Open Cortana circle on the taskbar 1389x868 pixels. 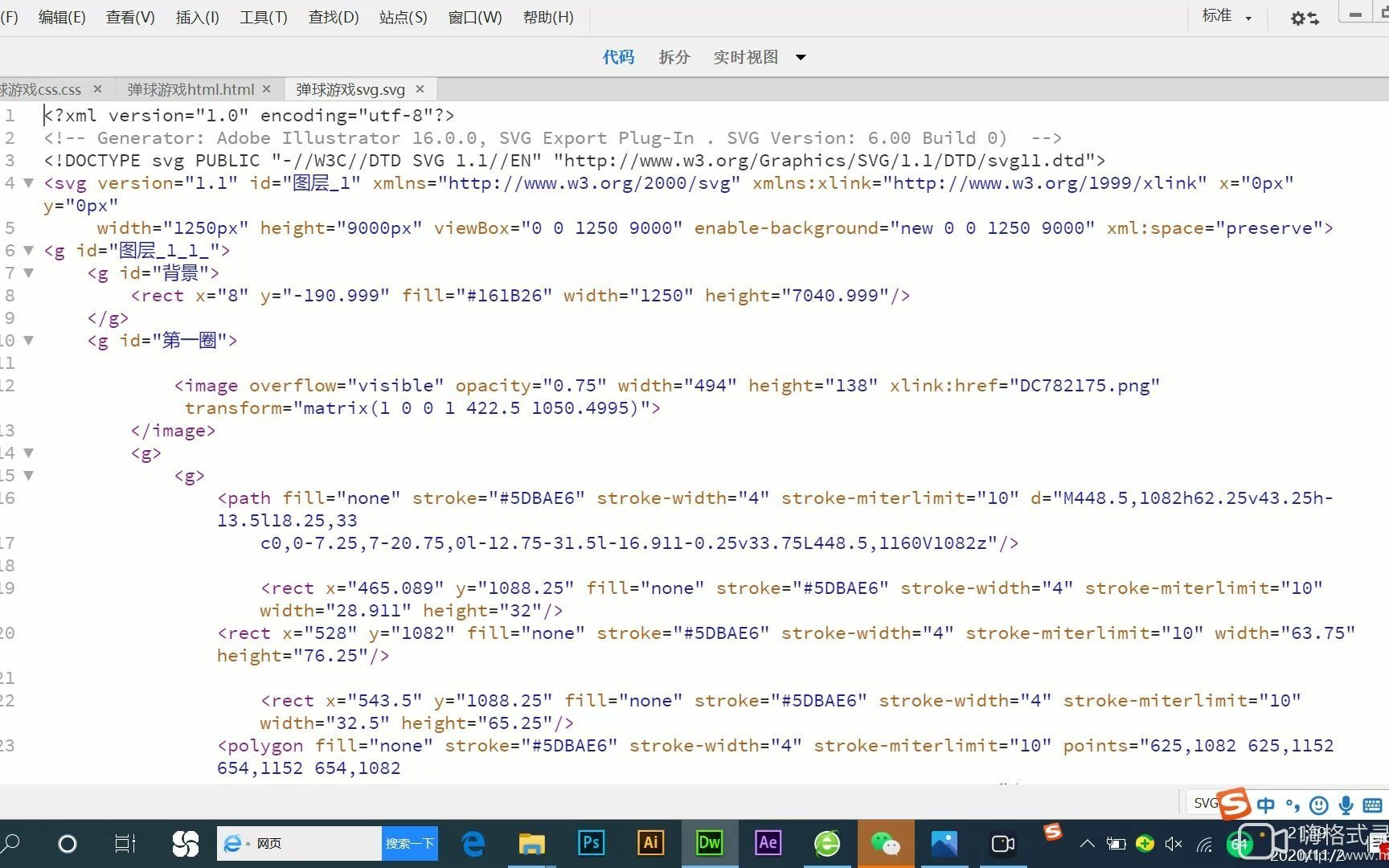(x=68, y=843)
